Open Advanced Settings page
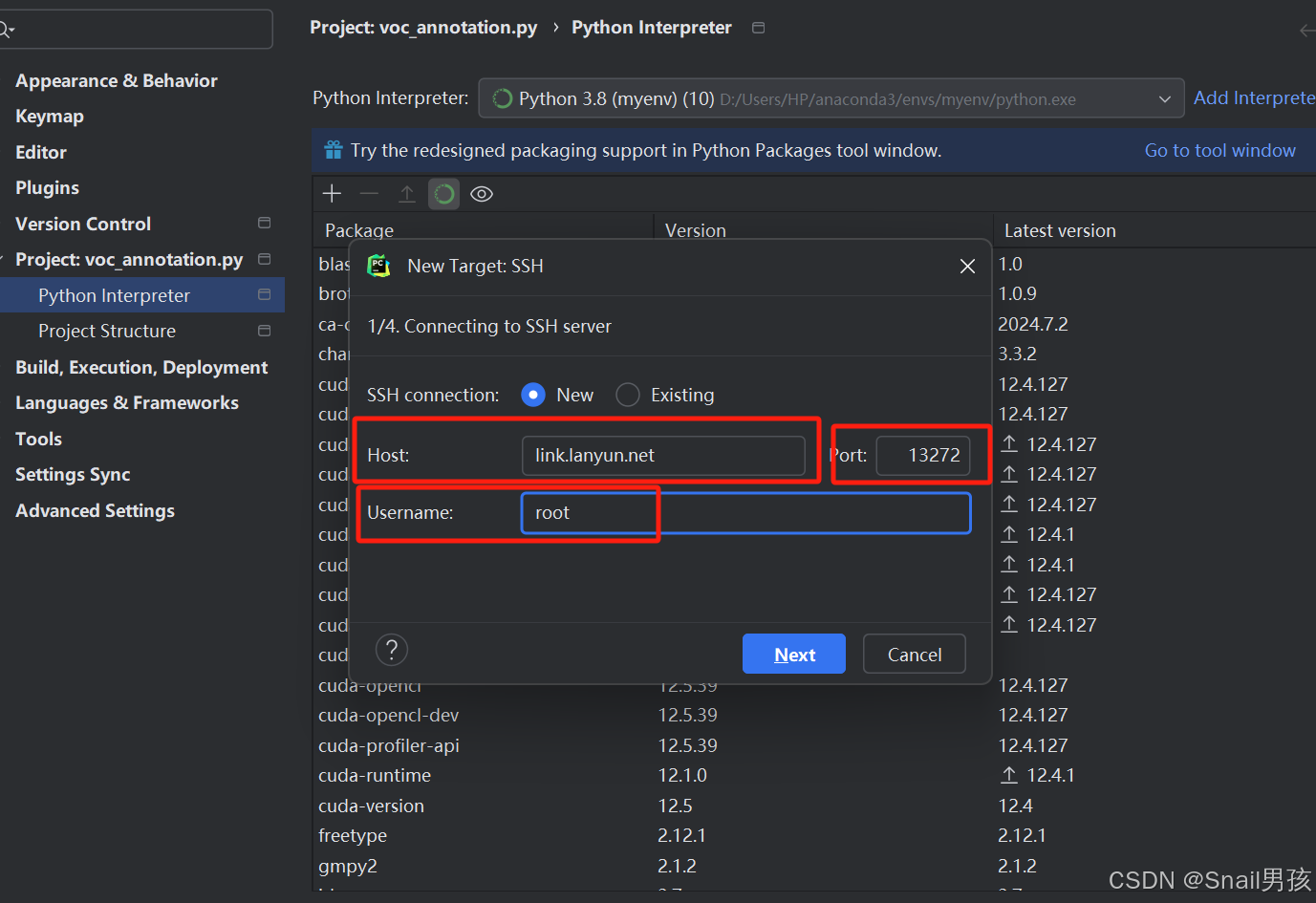The width and height of the screenshot is (1316, 903). [95, 510]
